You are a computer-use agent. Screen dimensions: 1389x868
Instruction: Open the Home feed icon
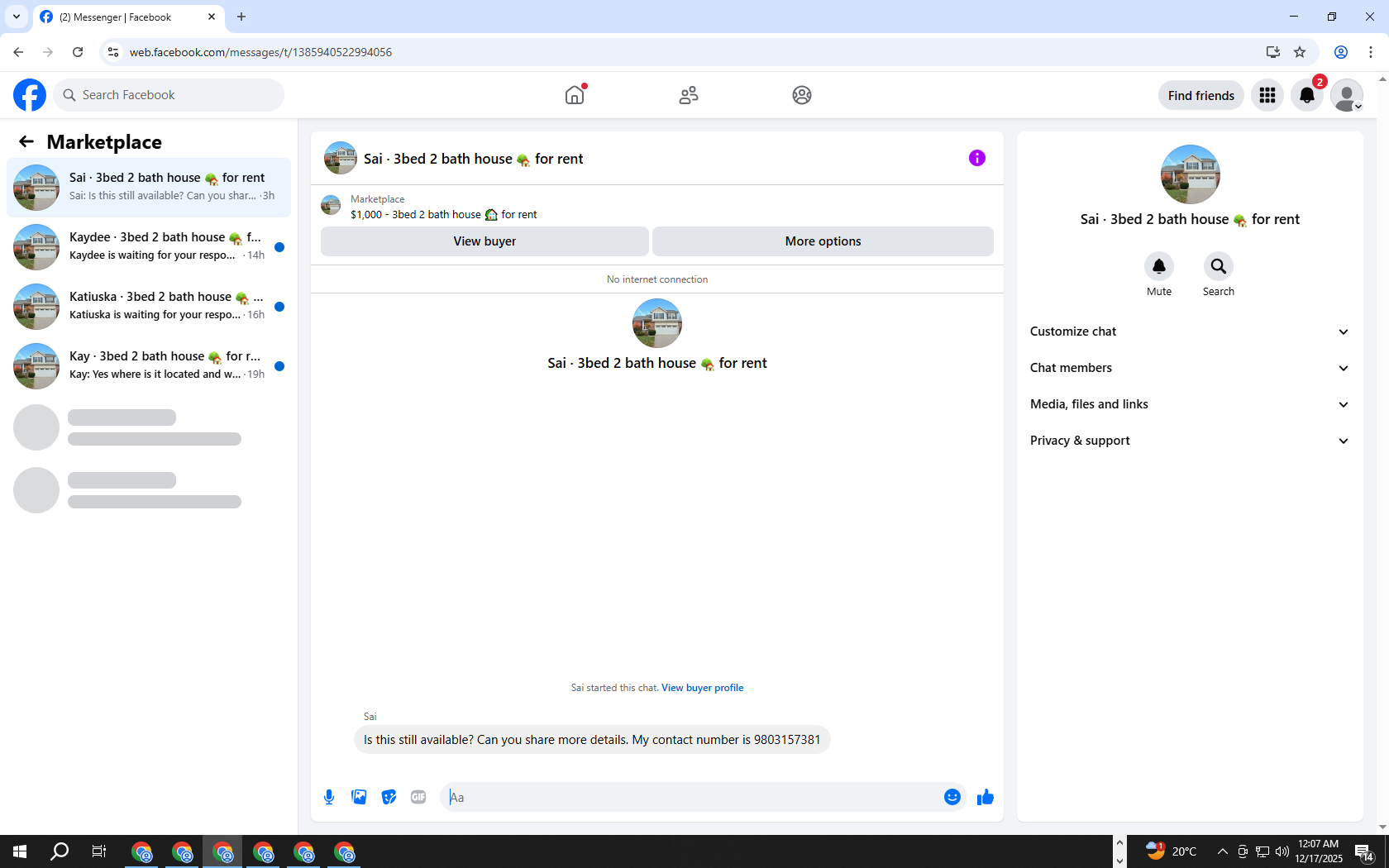coord(575,95)
